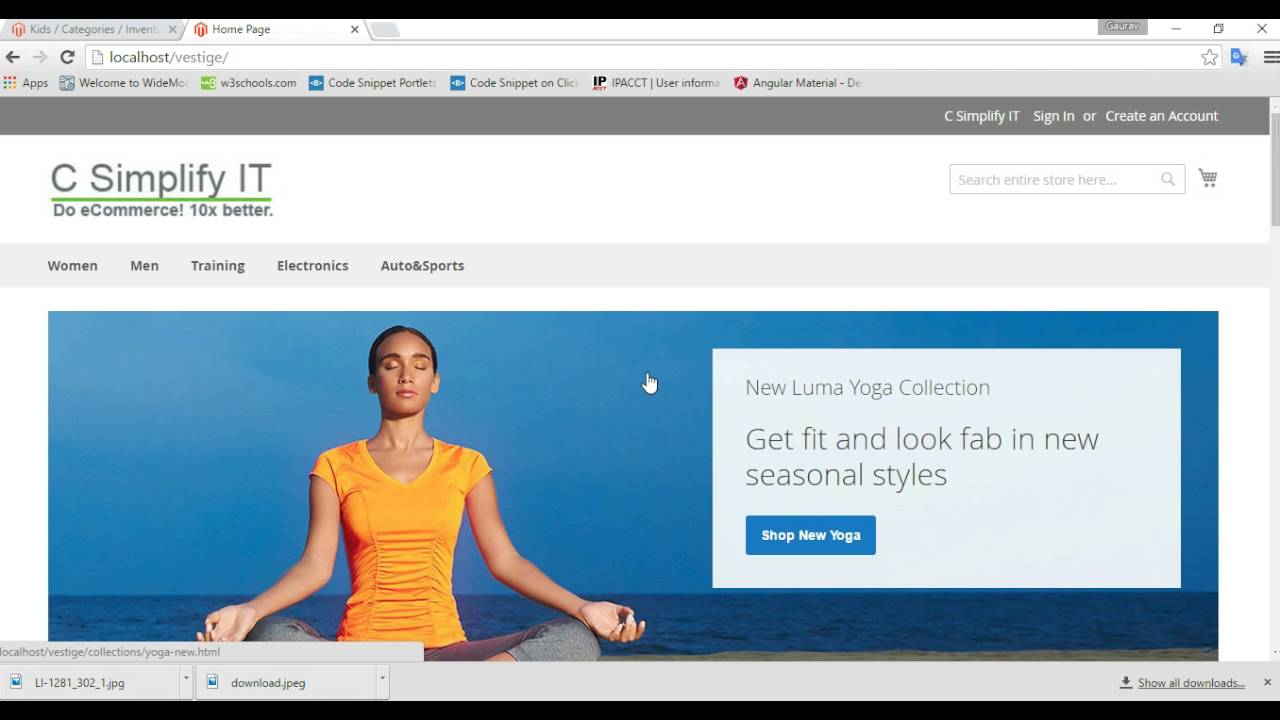This screenshot has height=720, width=1280.
Task: Click the Gaurav profile button
Action: coord(1122,26)
